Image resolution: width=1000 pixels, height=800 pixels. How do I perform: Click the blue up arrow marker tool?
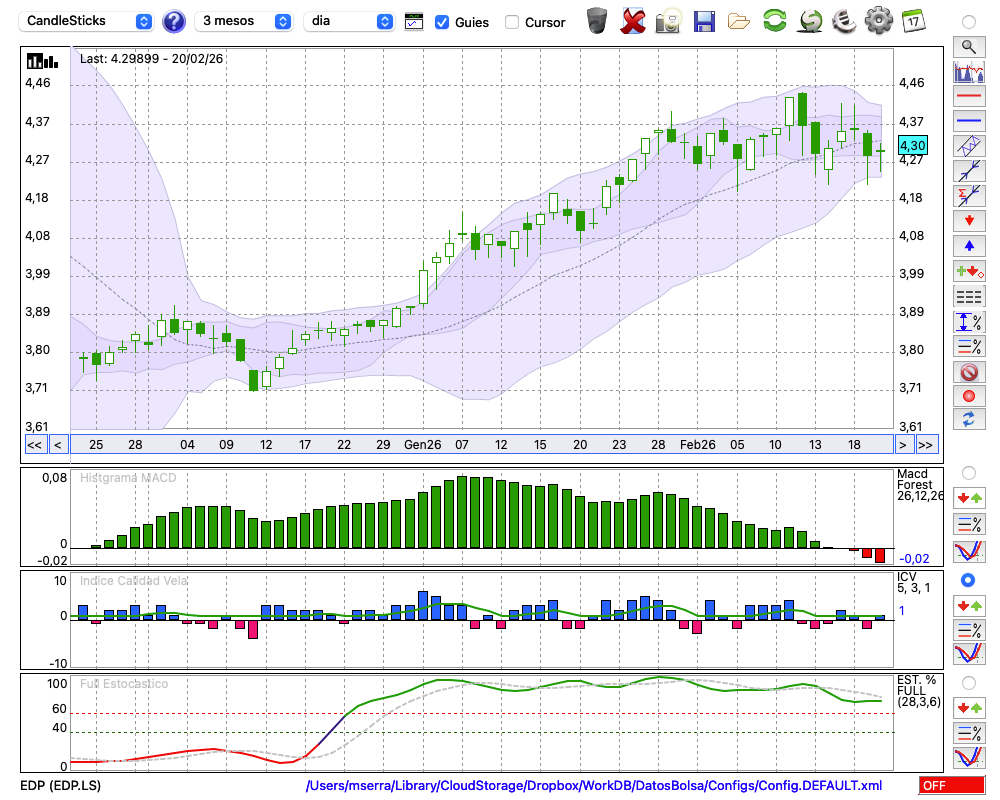(969, 246)
